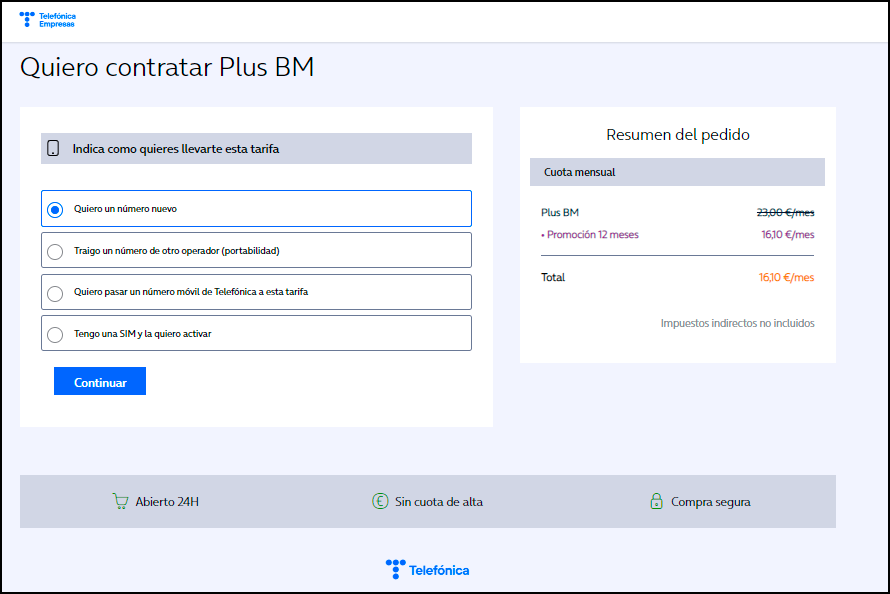Screen dimensions: 890x594
Task: Click the Telefónica logo in the footer
Action: [427, 569]
